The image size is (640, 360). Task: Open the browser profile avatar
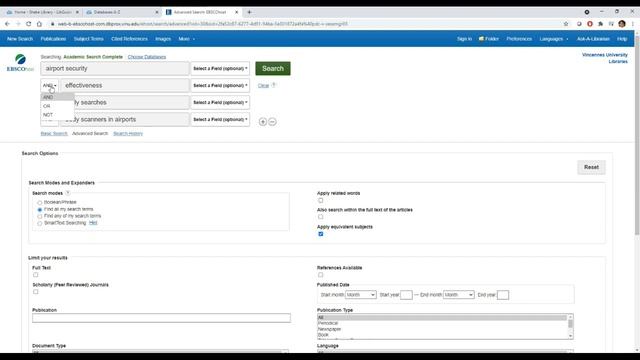tap(622, 24)
